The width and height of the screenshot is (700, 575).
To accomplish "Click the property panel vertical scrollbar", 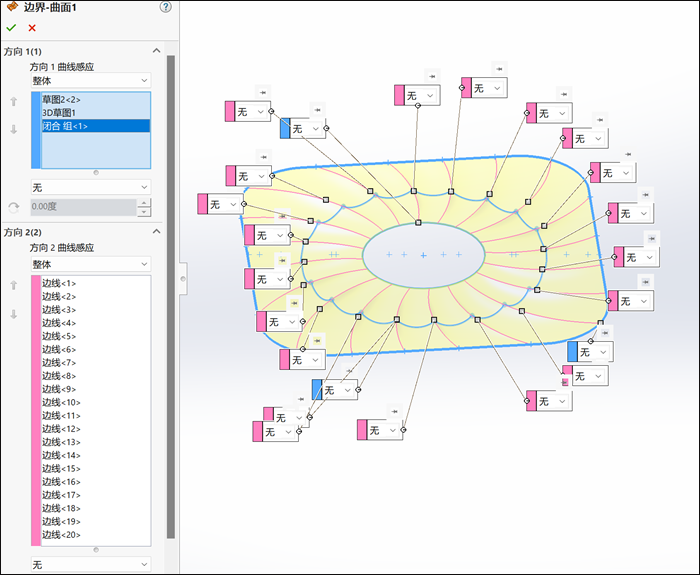I will pos(171,300).
